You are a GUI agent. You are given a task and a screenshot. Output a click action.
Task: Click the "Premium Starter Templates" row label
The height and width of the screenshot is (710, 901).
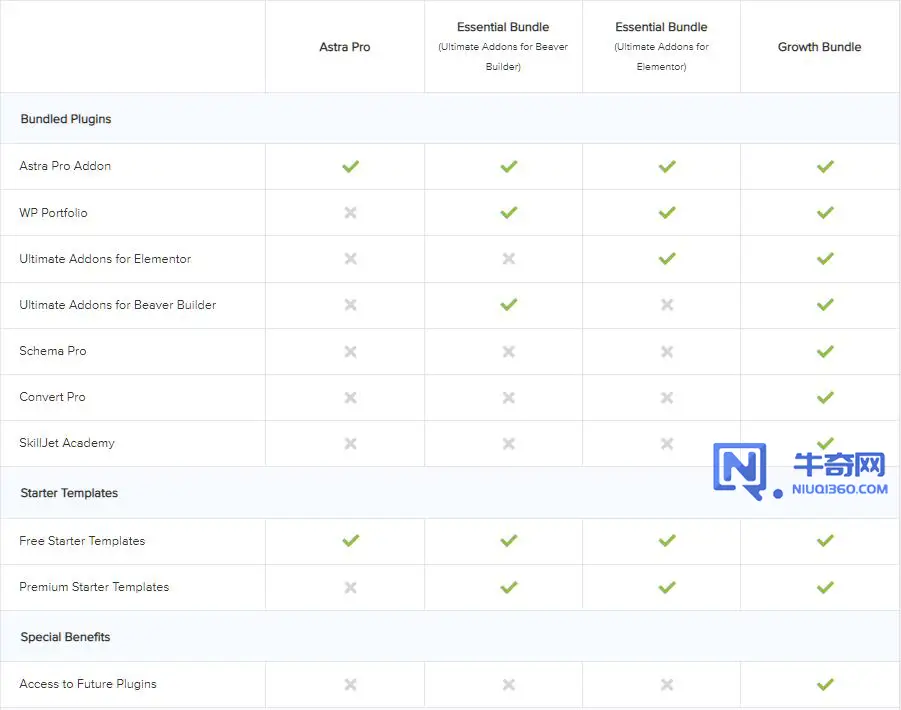tap(94, 587)
